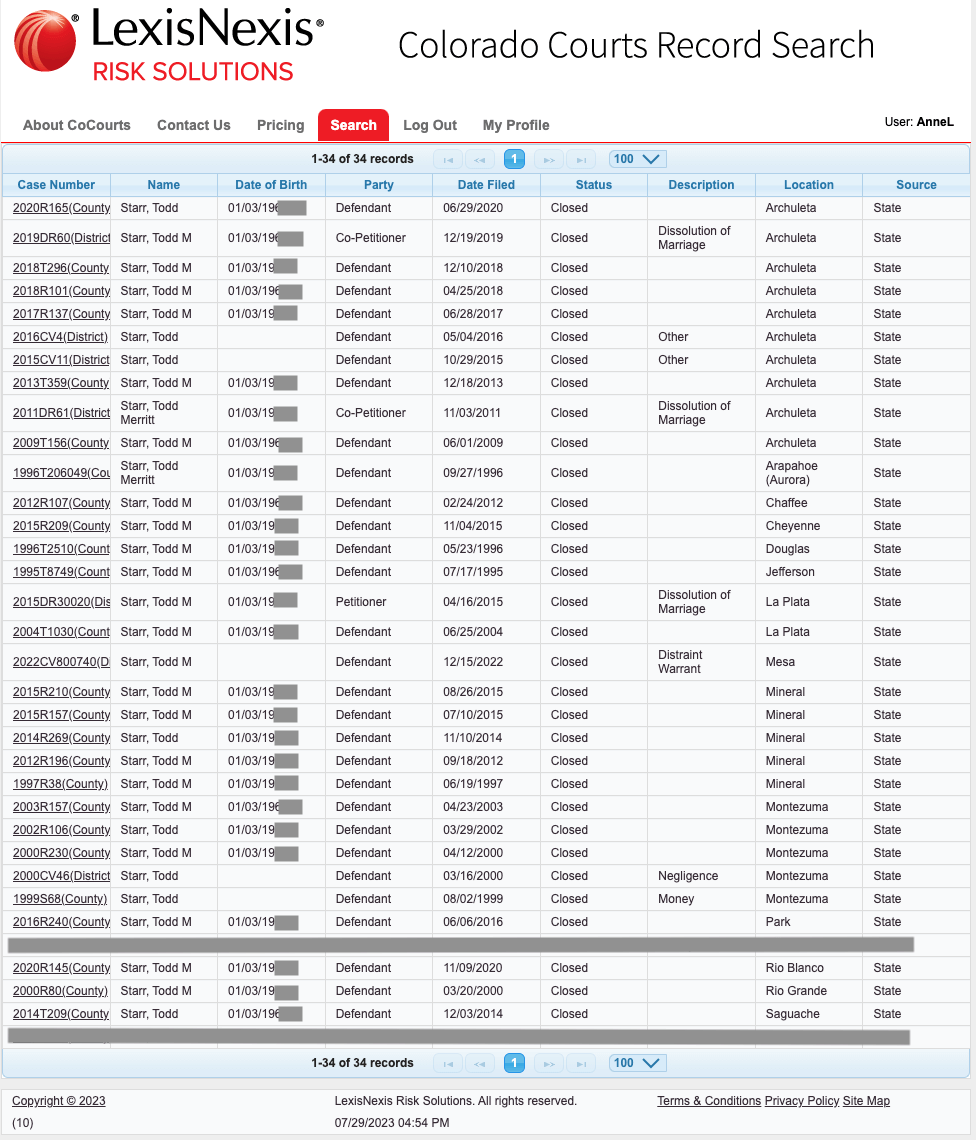Click next page arrow in top pager
This screenshot has width=976, height=1140.
548,159
